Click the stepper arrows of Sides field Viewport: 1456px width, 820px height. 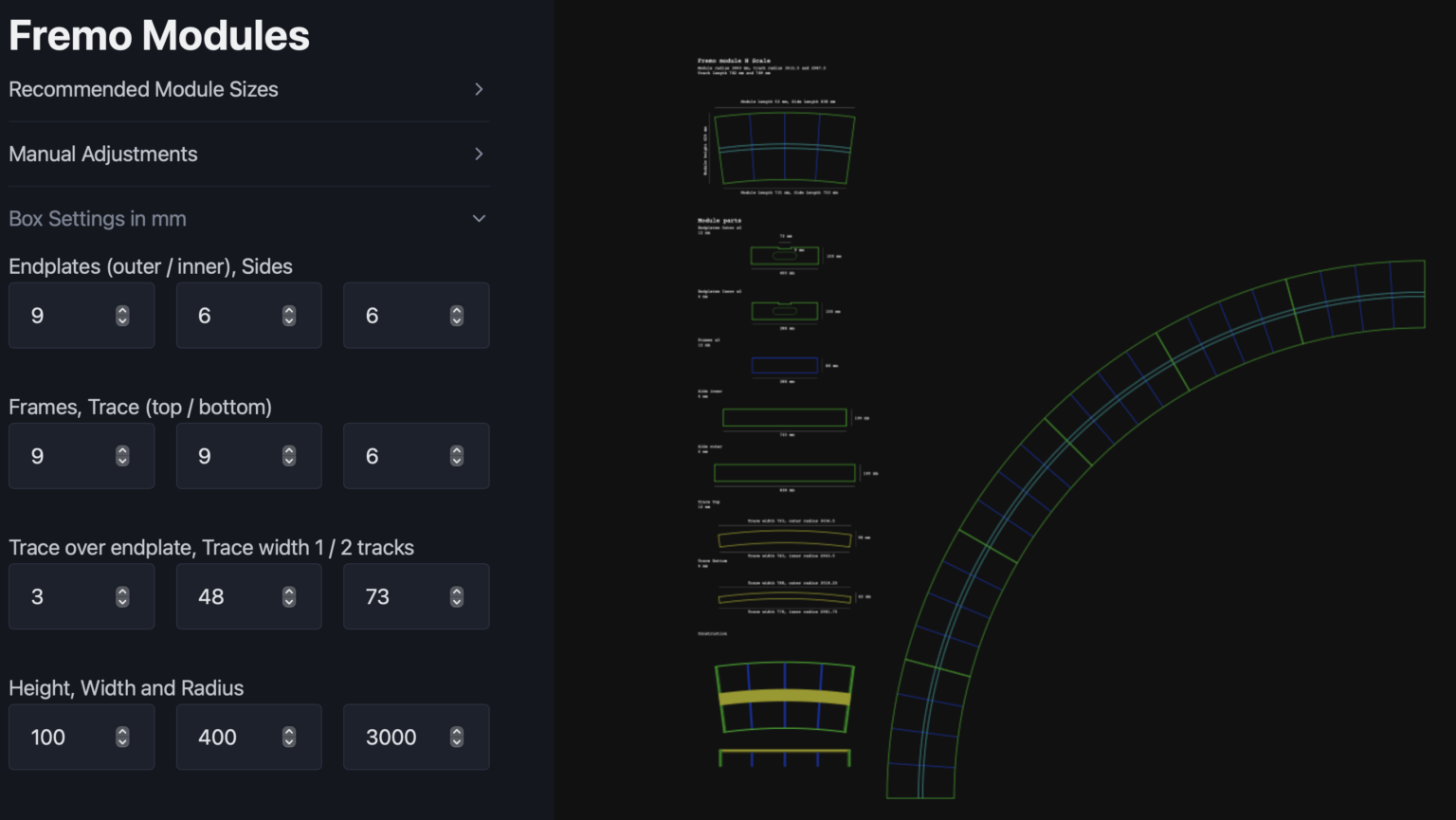pyautogui.click(x=457, y=316)
